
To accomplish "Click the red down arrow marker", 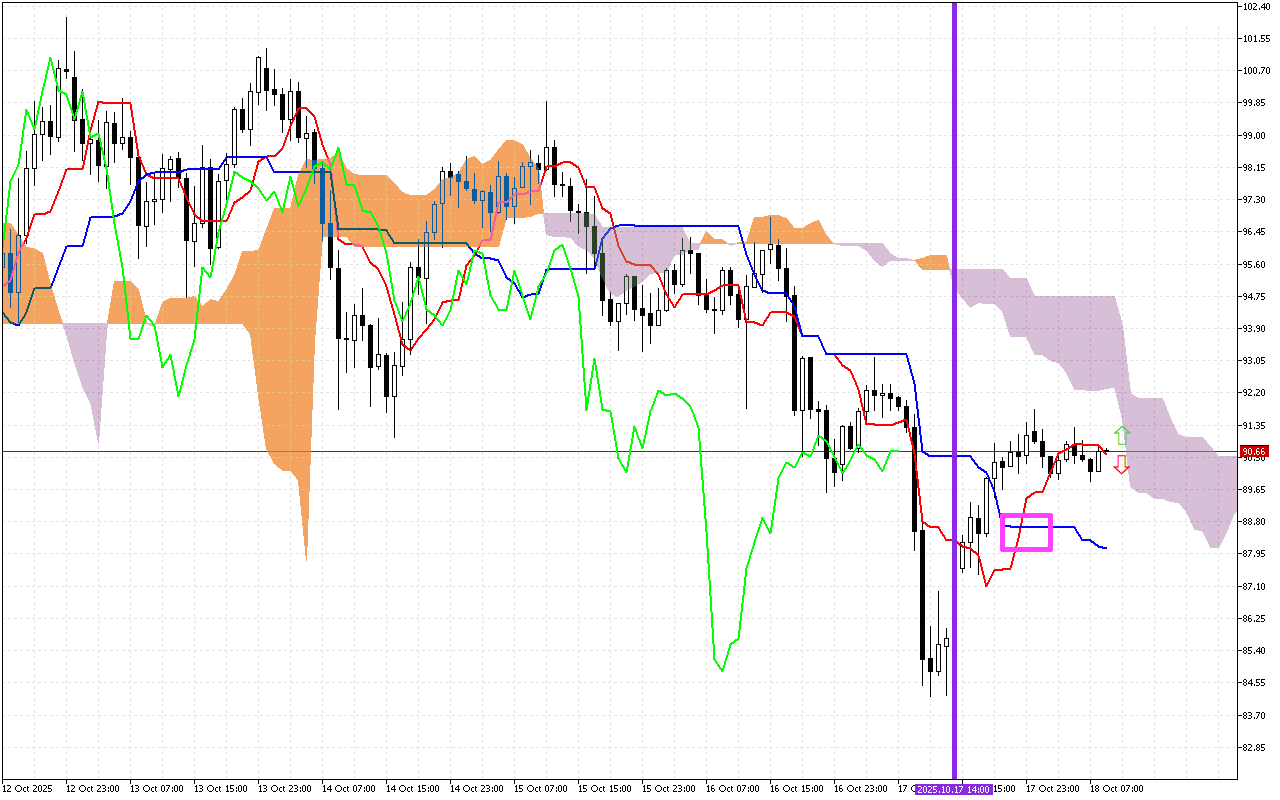I will [x=1122, y=464].
